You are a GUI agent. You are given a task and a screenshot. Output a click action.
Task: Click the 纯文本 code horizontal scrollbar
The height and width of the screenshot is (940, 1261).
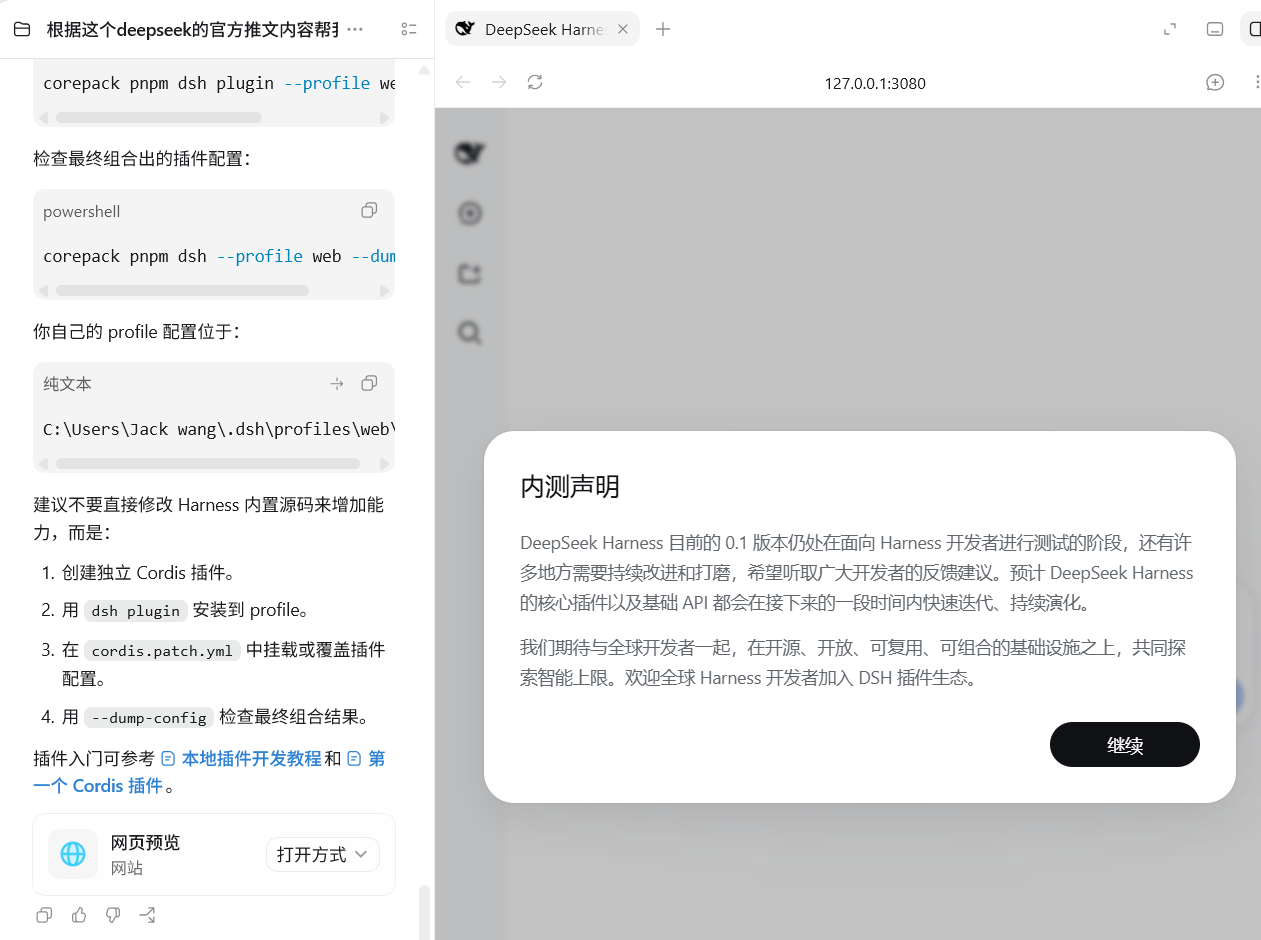(208, 464)
